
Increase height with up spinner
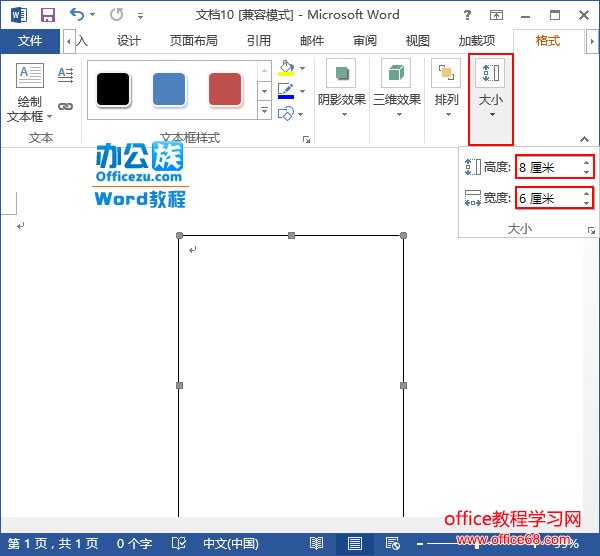[587, 162]
